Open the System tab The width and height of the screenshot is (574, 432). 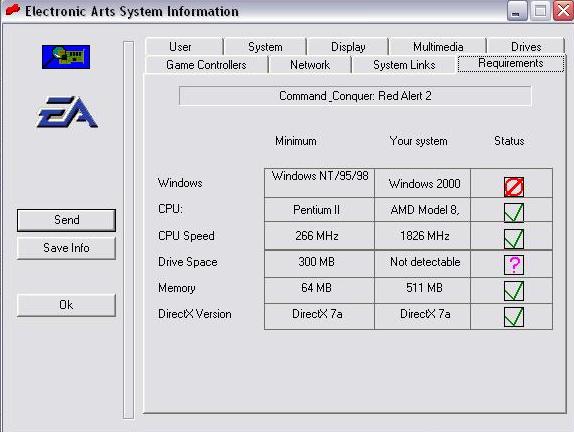click(265, 47)
